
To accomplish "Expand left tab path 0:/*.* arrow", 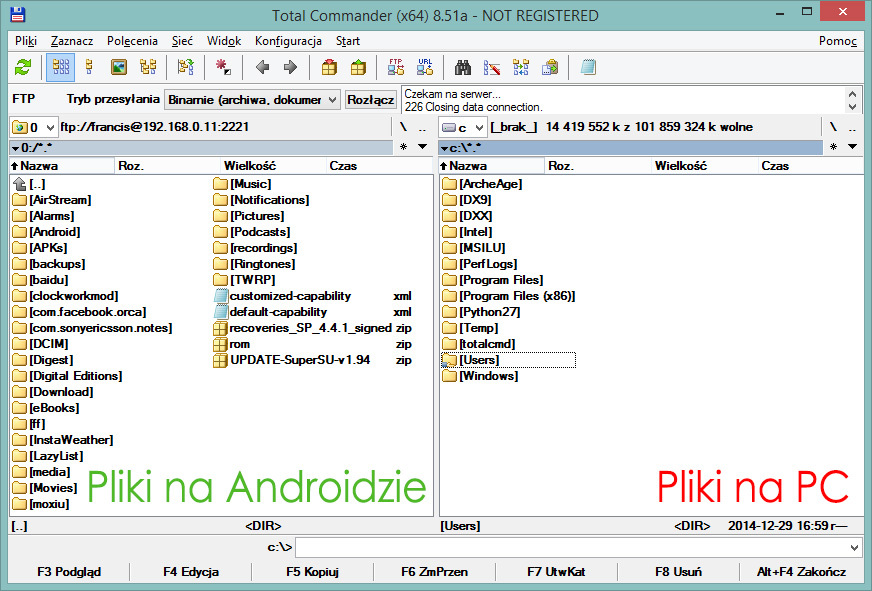I will (16, 148).
